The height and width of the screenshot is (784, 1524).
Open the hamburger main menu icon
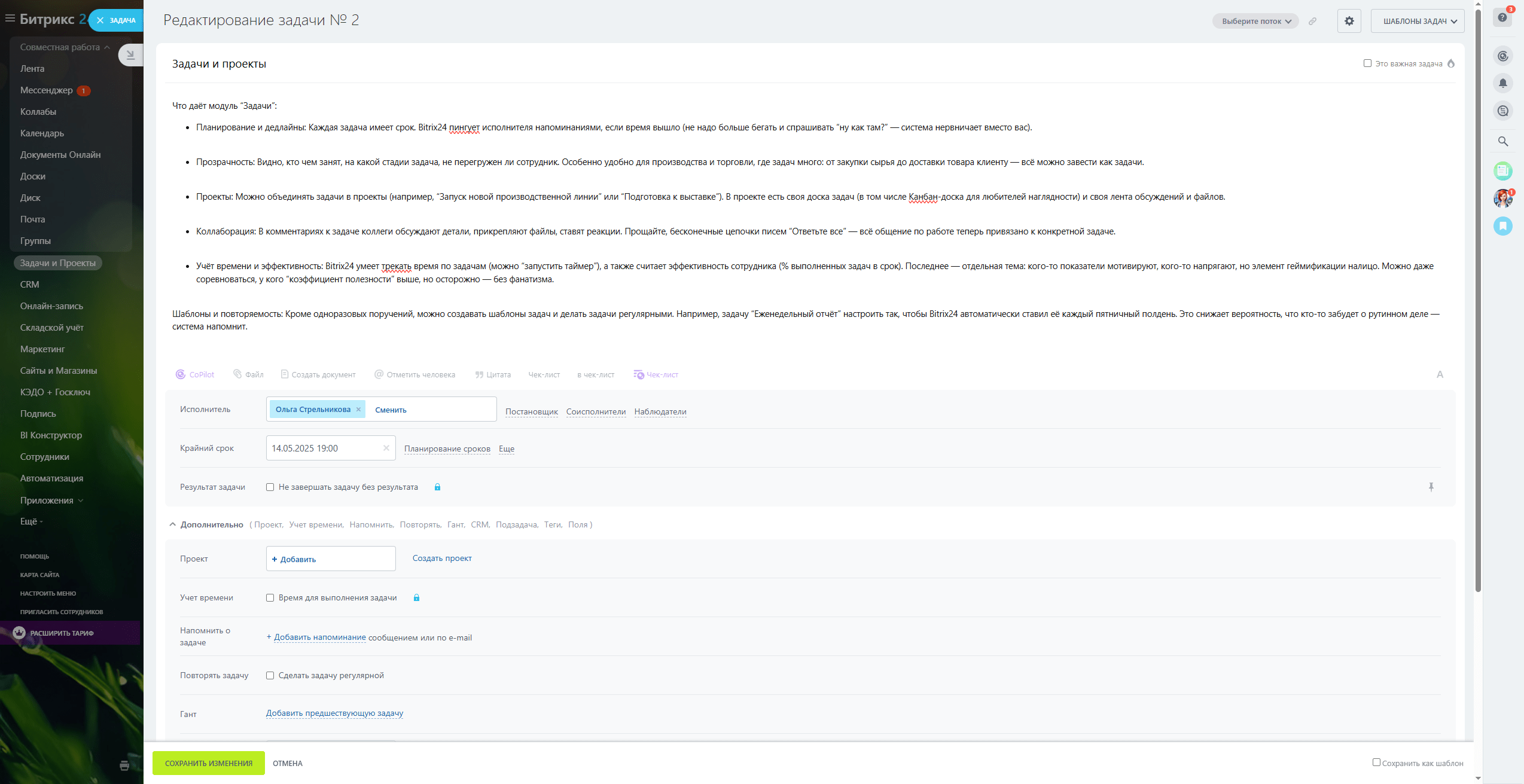[10, 19]
